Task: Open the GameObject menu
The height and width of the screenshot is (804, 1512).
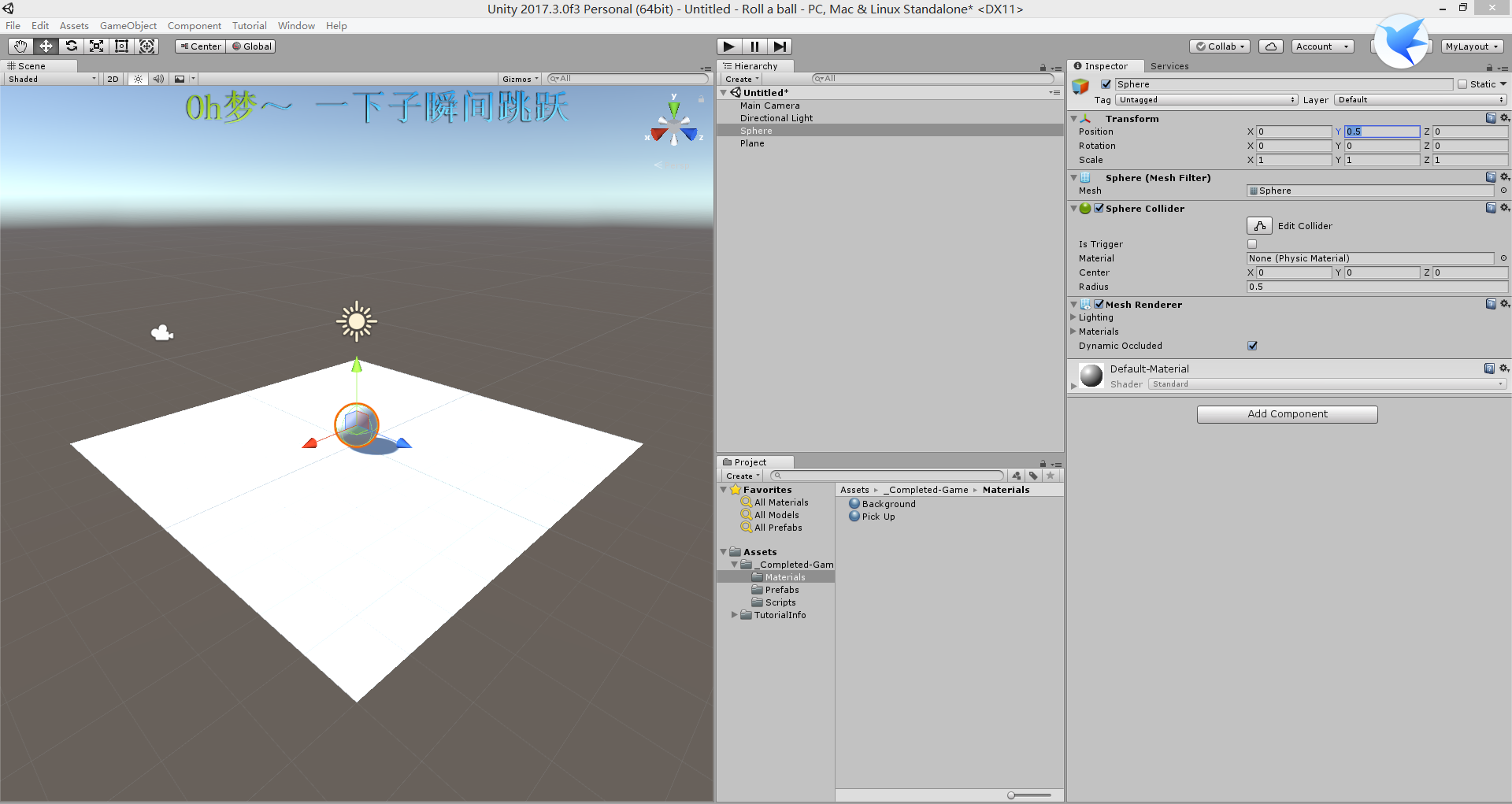Action: (128, 25)
